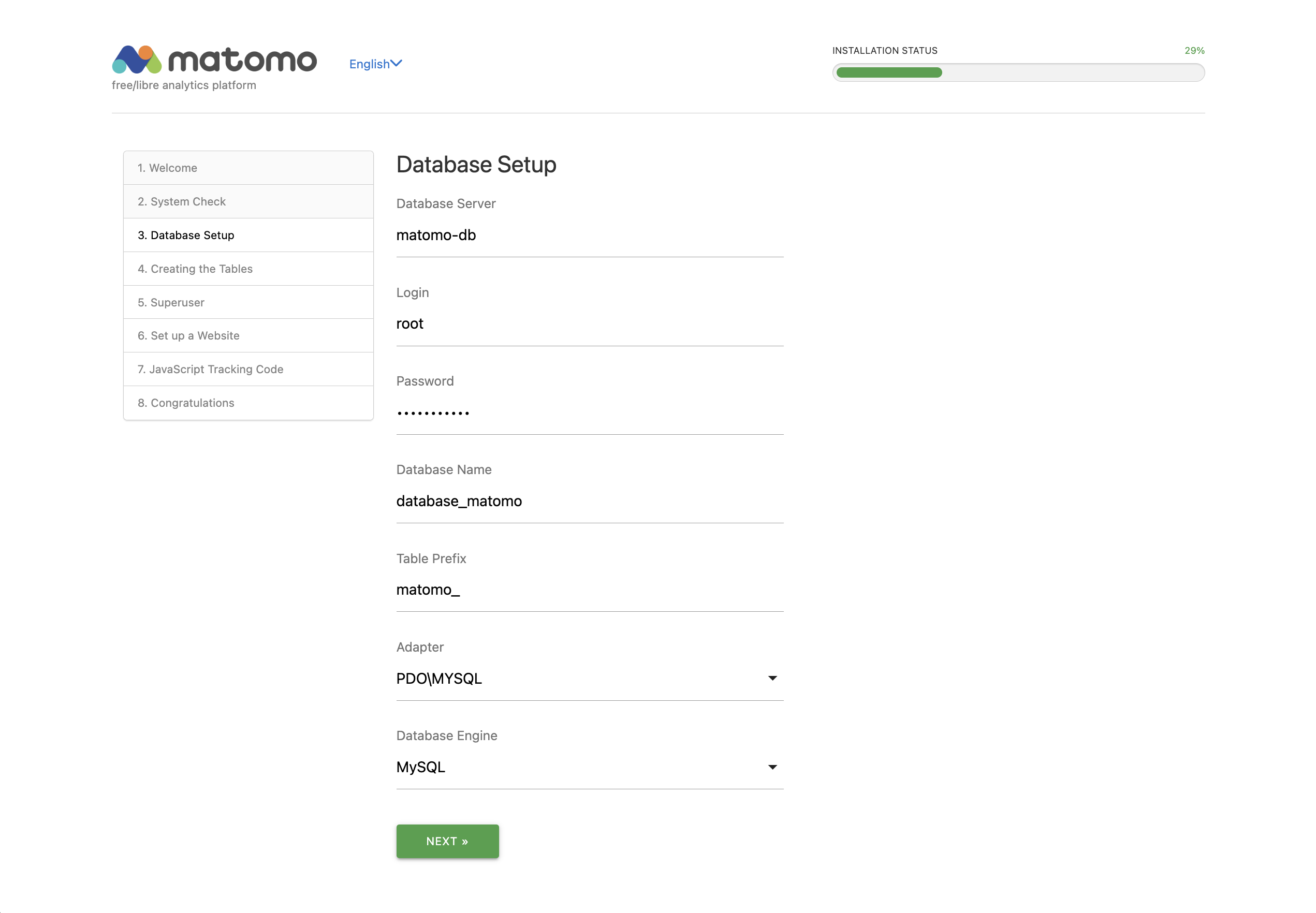Switch to the System Check step
Screen dimensions: 1316x913
248,201
